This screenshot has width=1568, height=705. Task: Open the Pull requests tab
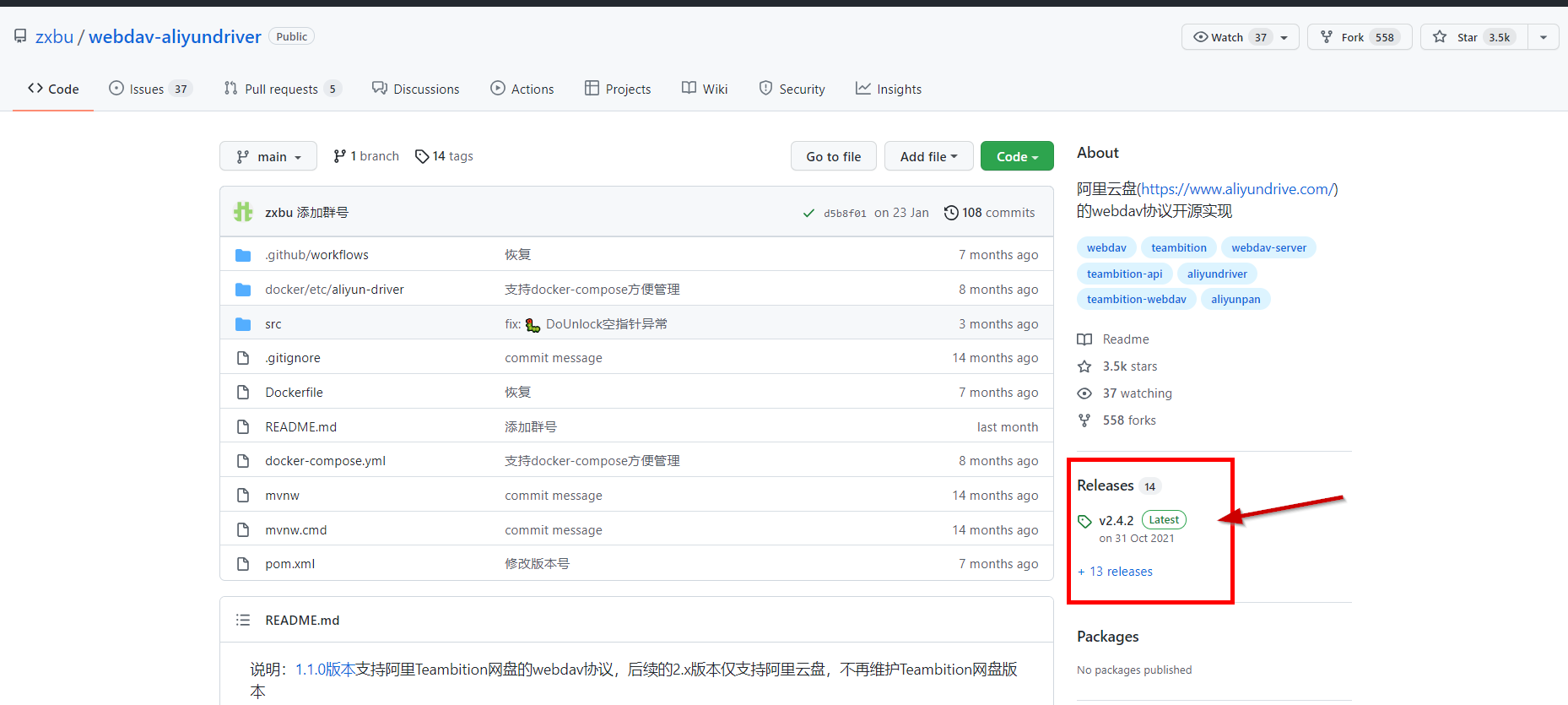[x=283, y=89]
